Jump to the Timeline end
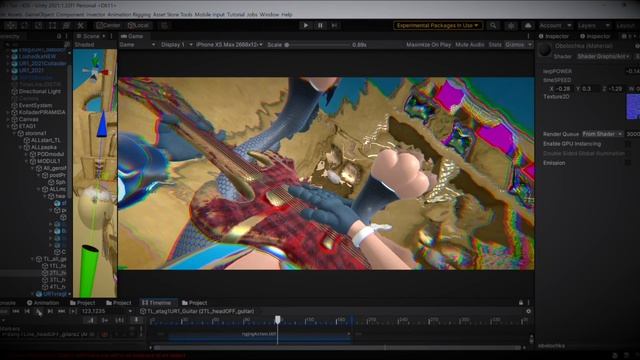Viewport: 640px width, 360px height. click(61, 311)
